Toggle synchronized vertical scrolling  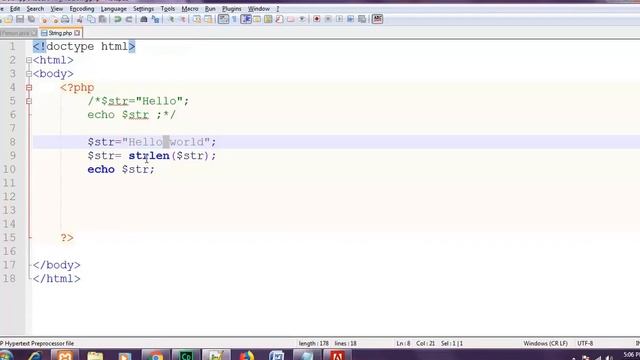(197, 19)
